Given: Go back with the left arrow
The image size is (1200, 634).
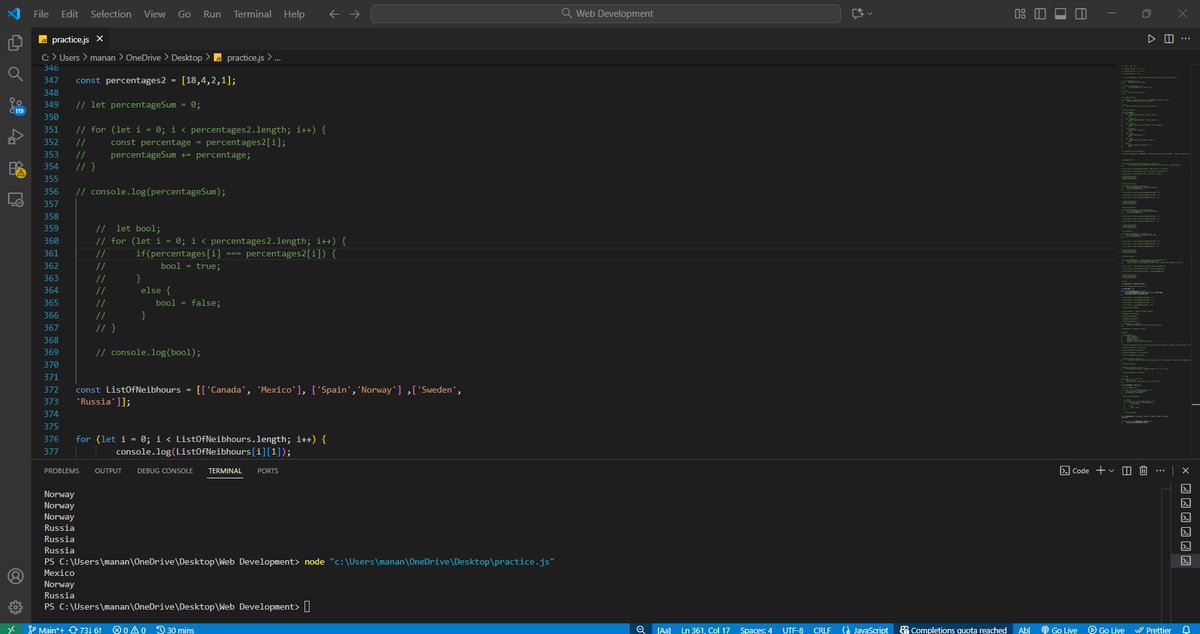Looking at the screenshot, I should pyautogui.click(x=334, y=14).
